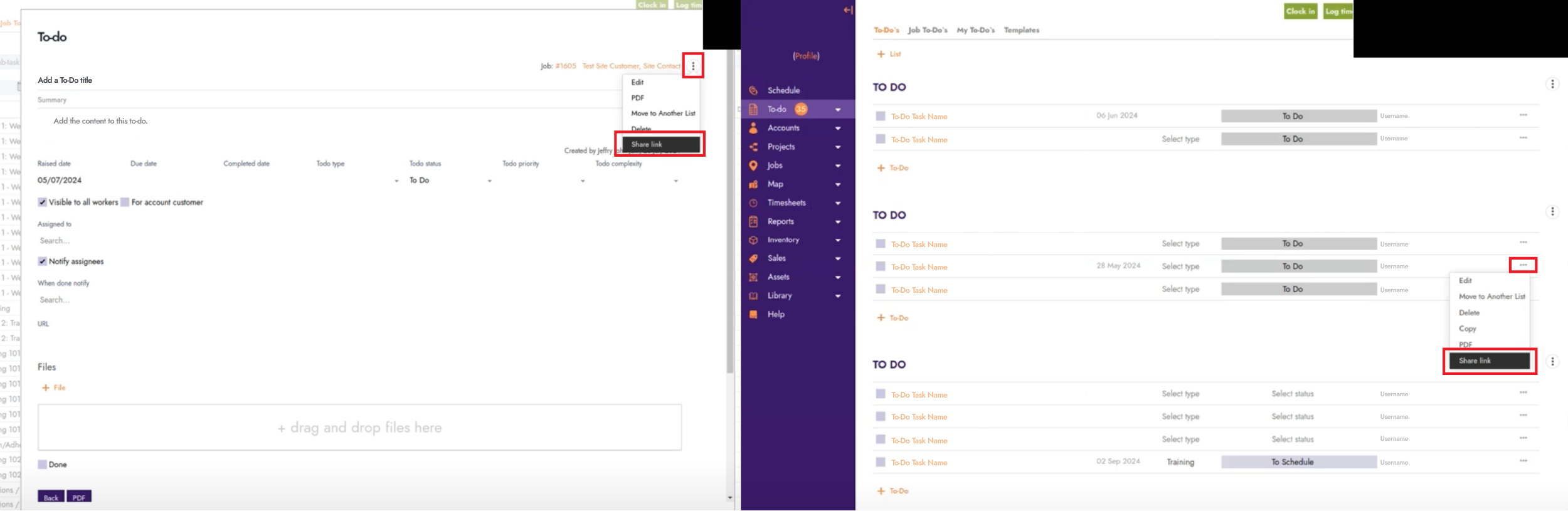1568x511 pixels.
Task: Click the To Do status pill on the 28 May 2024 row
Action: coord(1299,266)
